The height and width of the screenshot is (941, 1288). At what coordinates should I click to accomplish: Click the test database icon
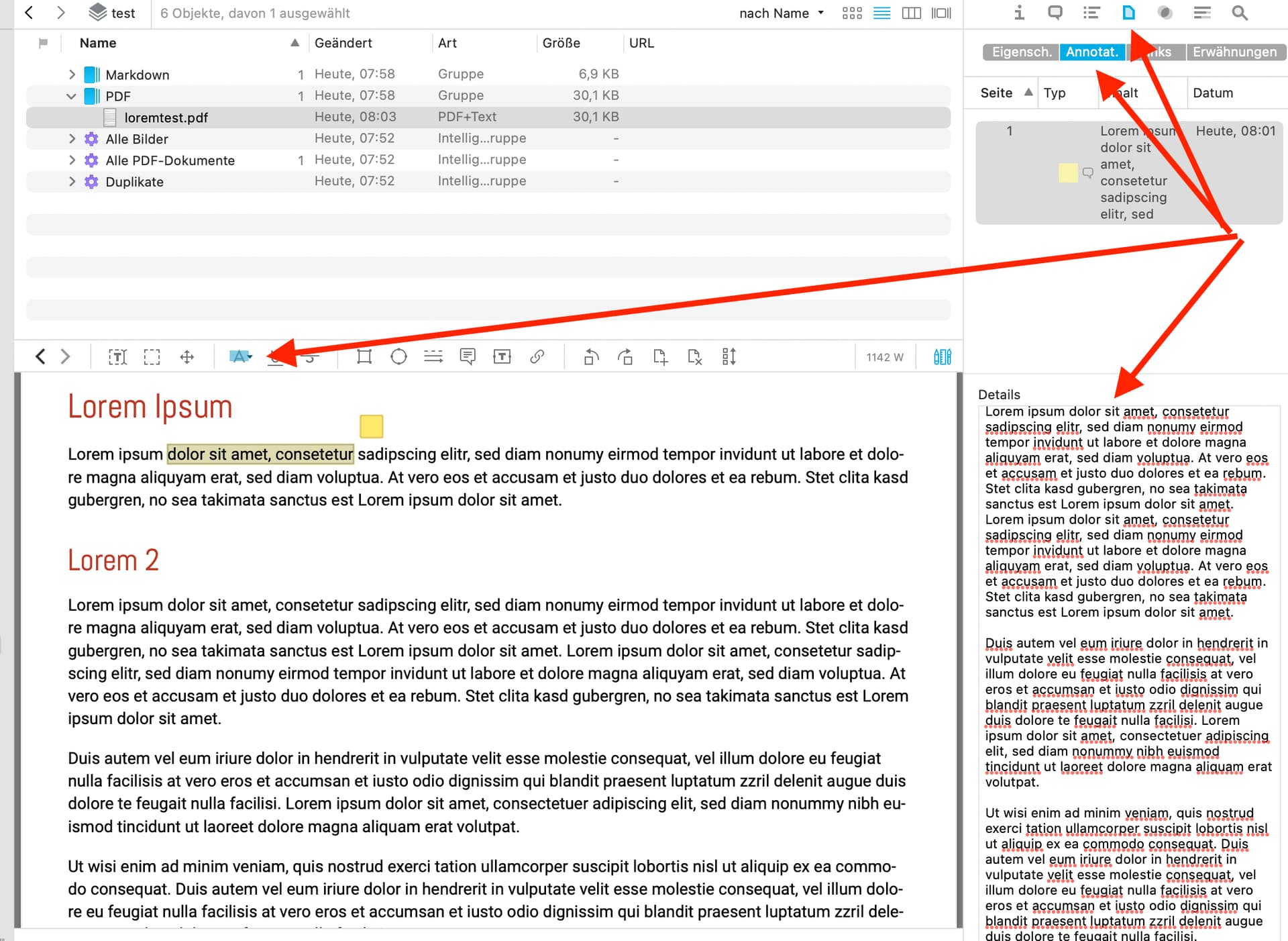click(x=98, y=12)
